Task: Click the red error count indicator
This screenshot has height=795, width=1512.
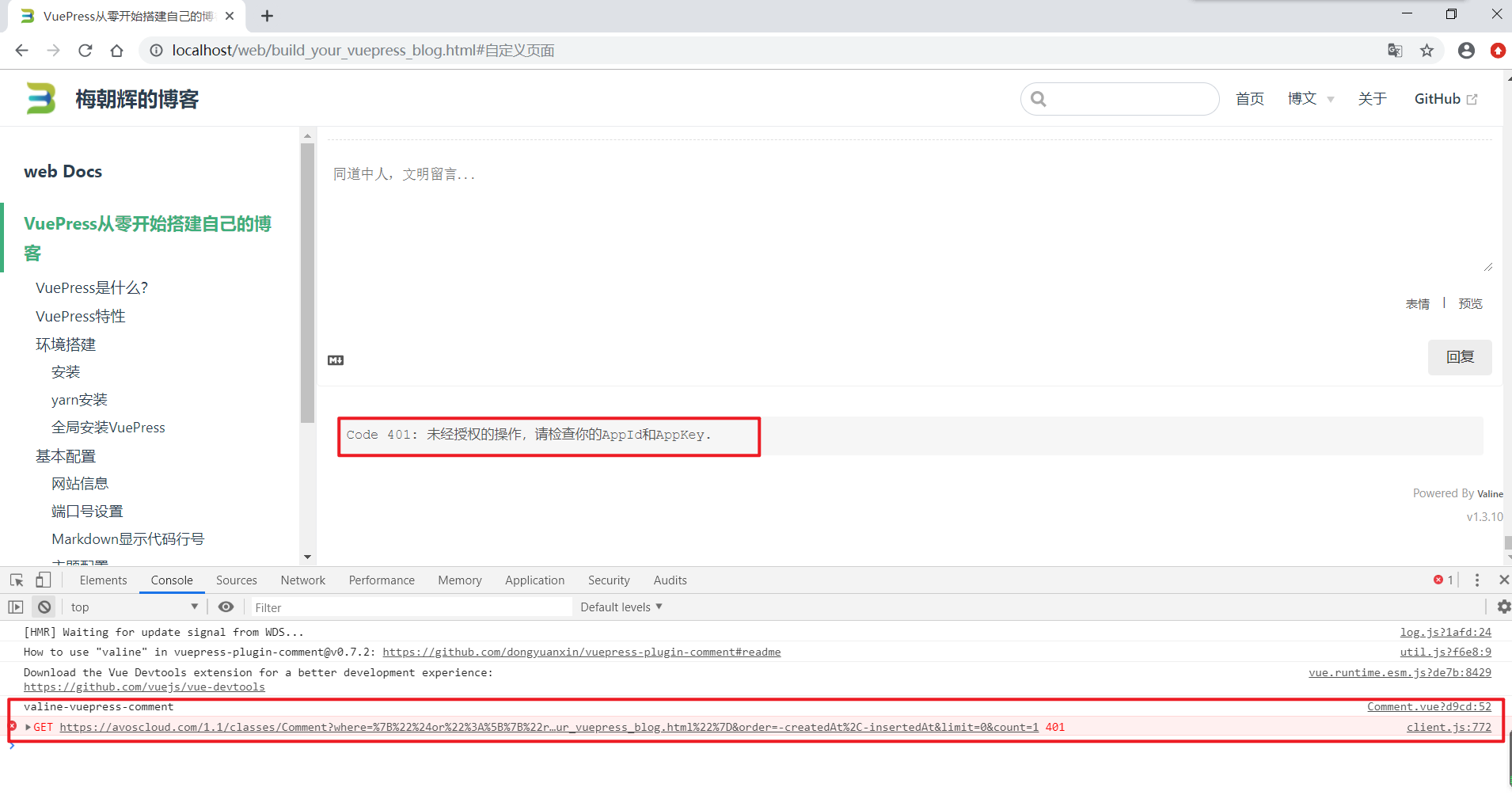Action: pyautogui.click(x=1443, y=580)
